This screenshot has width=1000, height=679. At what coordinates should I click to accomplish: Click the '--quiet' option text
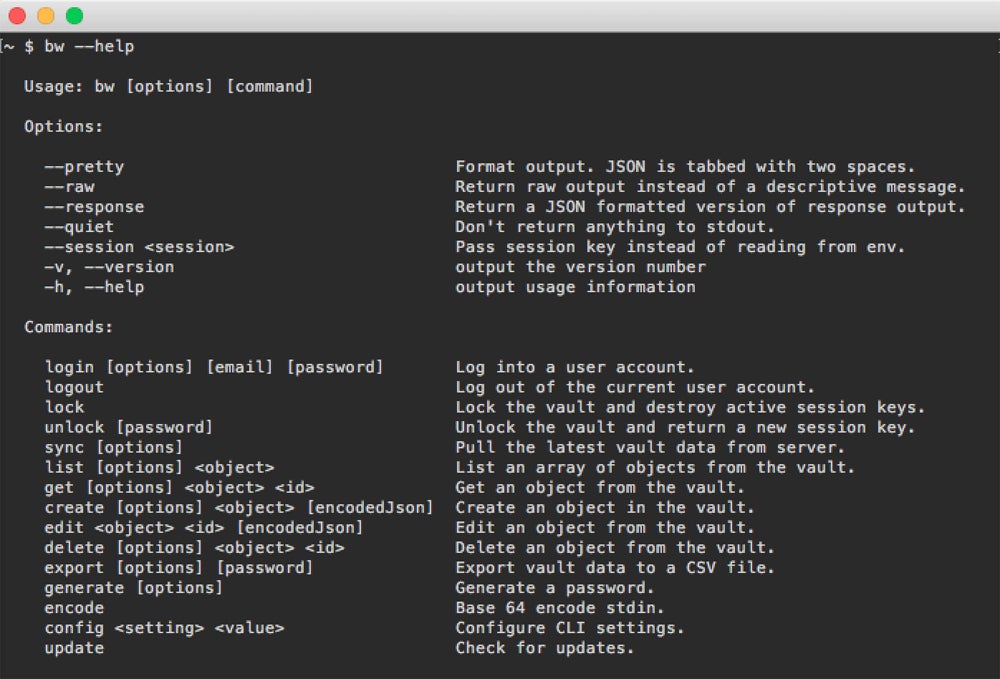[x=79, y=227]
